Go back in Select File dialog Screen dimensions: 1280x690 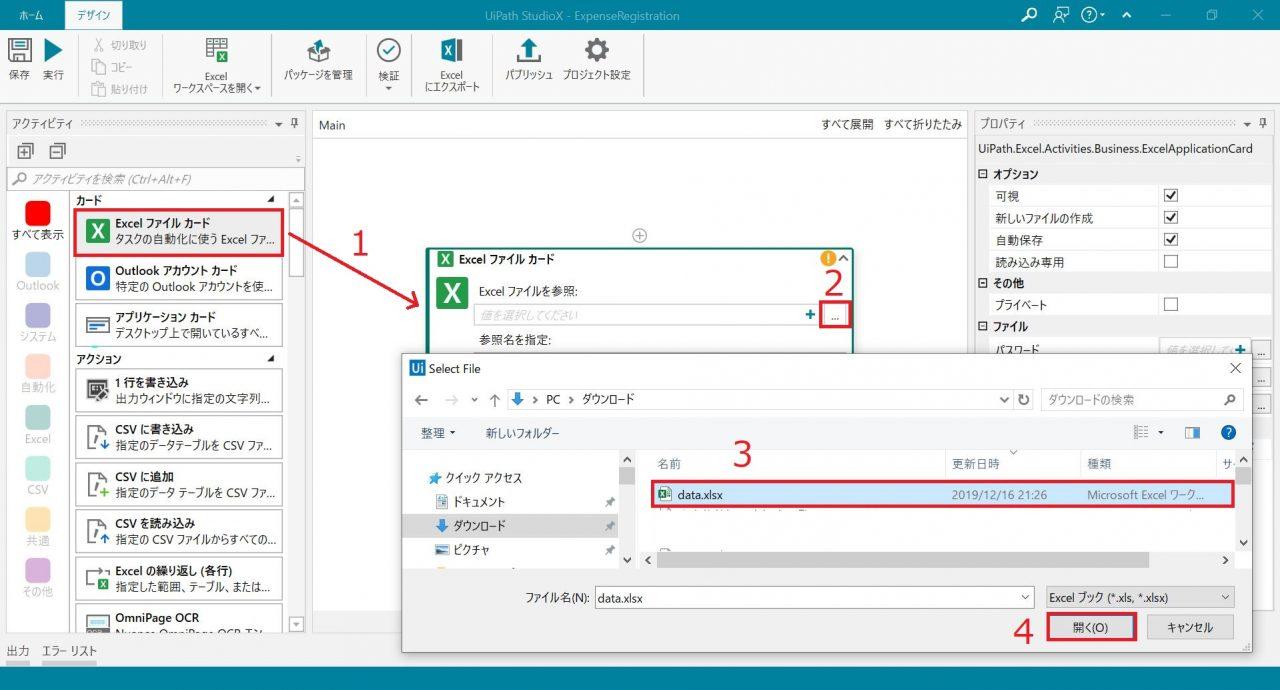click(x=422, y=400)
